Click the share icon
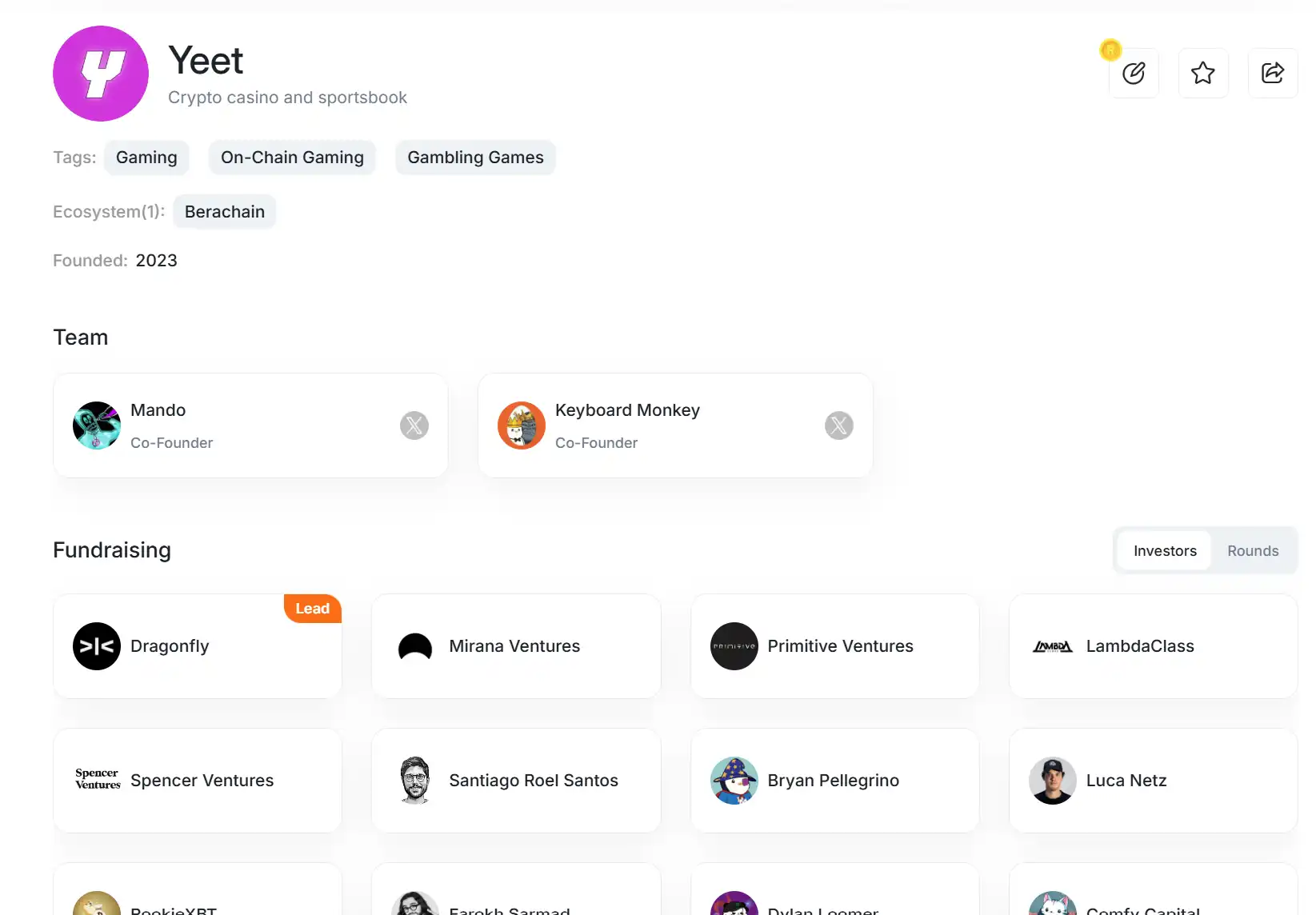This screenshot has height=915, width=1316. tap(1273, 74)
